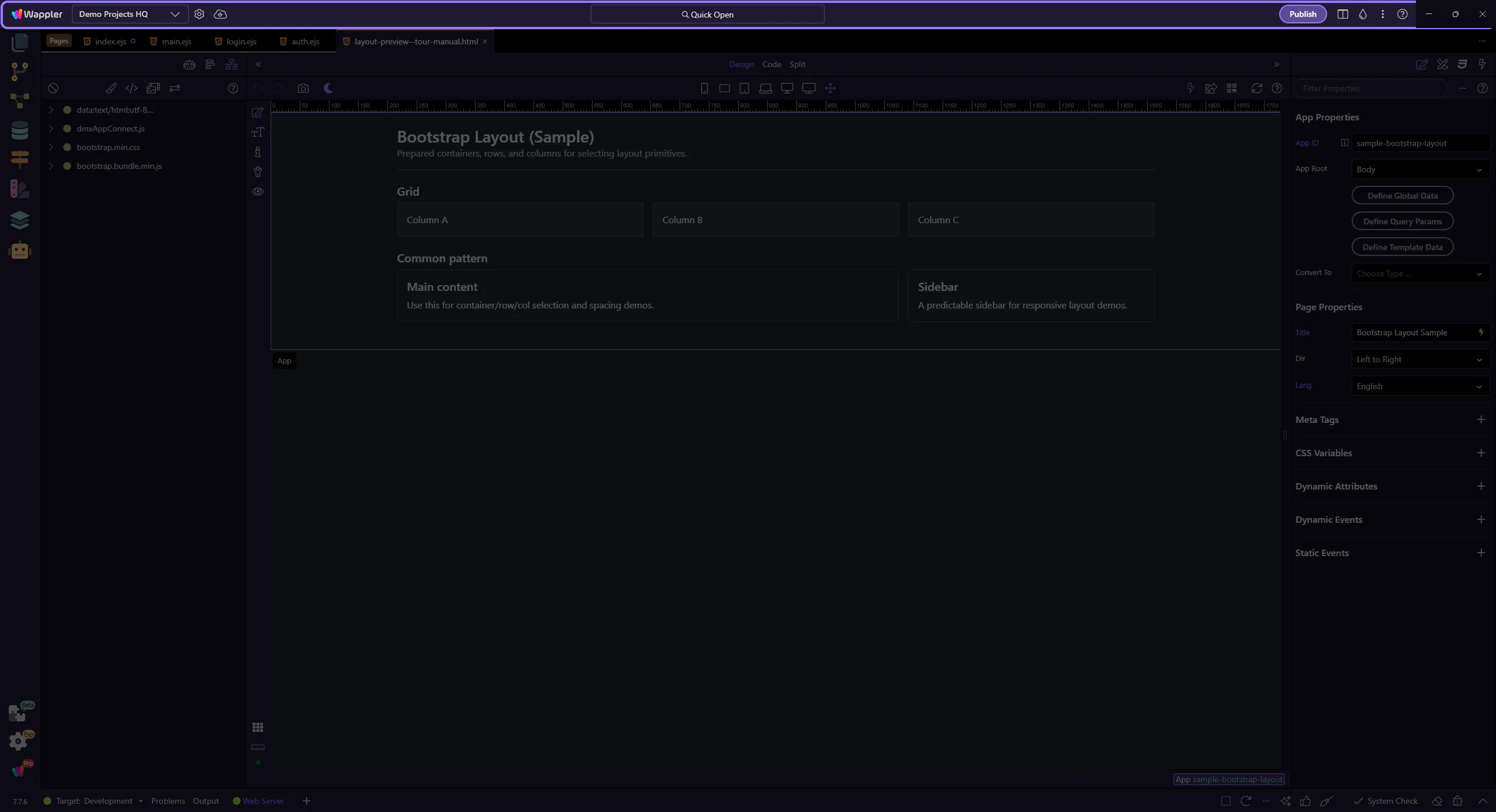Screen dimensions: 1496x812
Task: Open the Git branch manager icon
Action: (20, 71)
